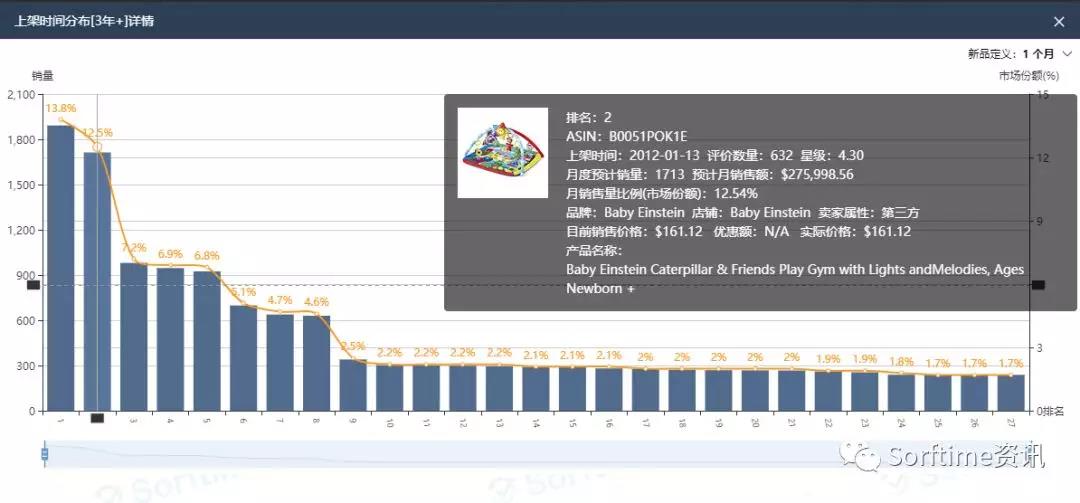The image size is (1080, 503).
Task: Select the rank 3 sales bar
Action: [134, 337]
